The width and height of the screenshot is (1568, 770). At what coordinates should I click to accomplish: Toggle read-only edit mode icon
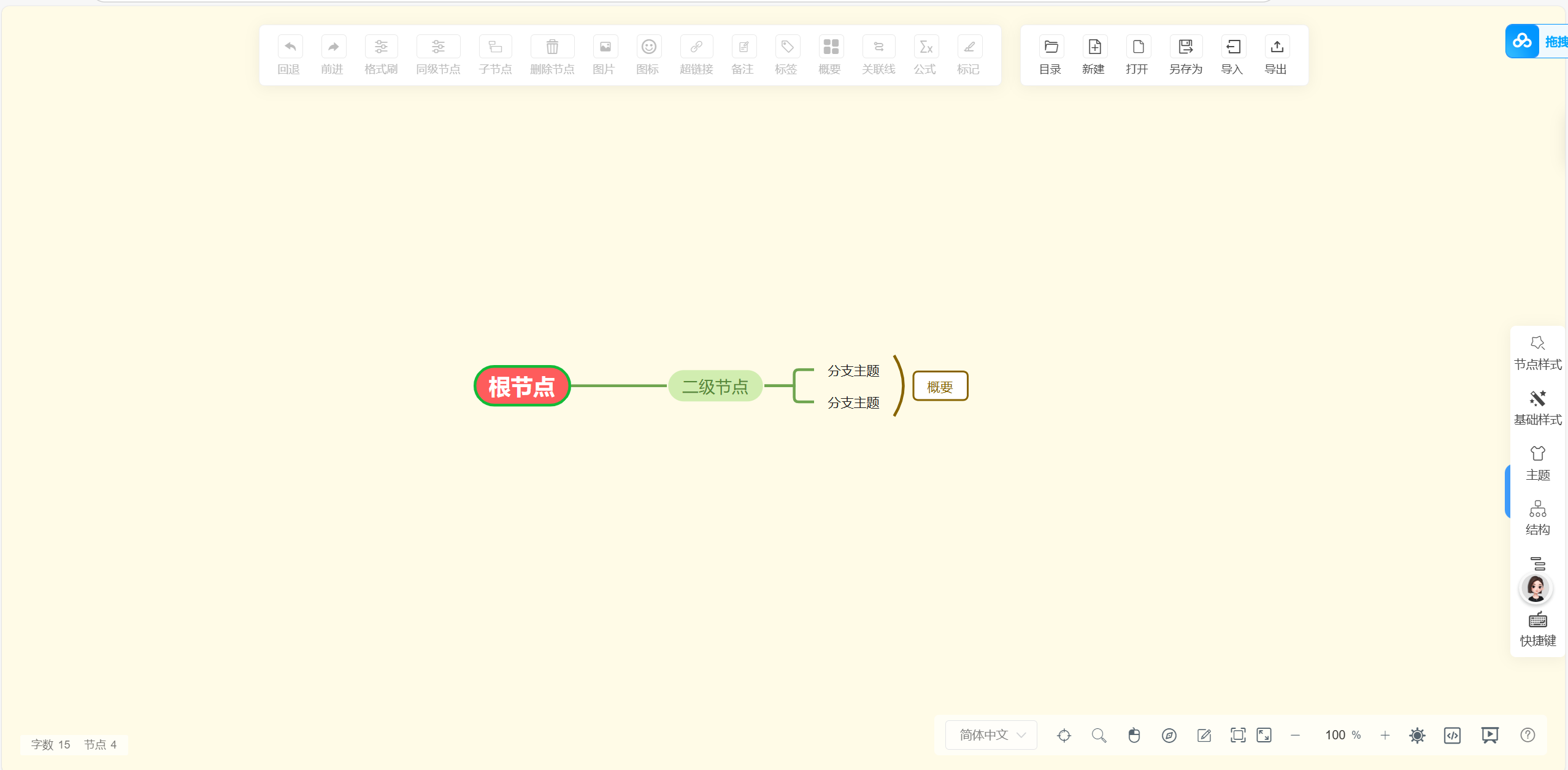[x=1204, y=735]
